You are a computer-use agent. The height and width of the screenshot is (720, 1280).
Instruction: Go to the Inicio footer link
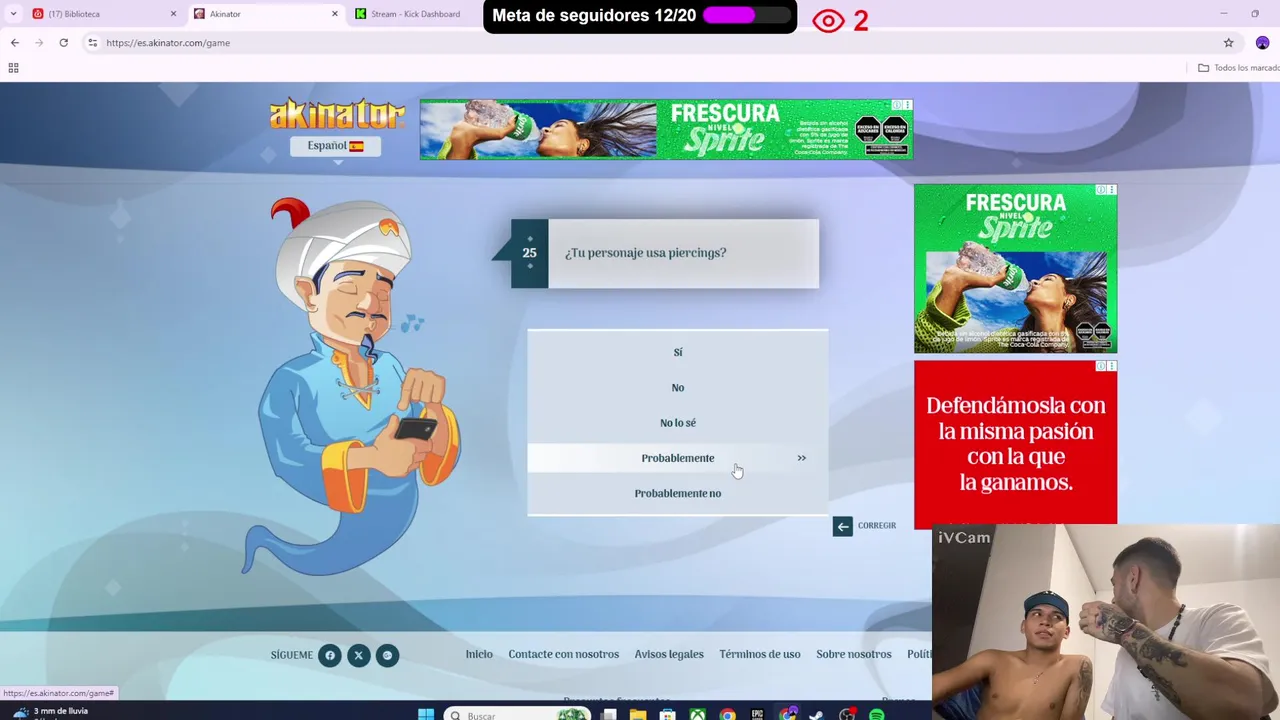479,654
